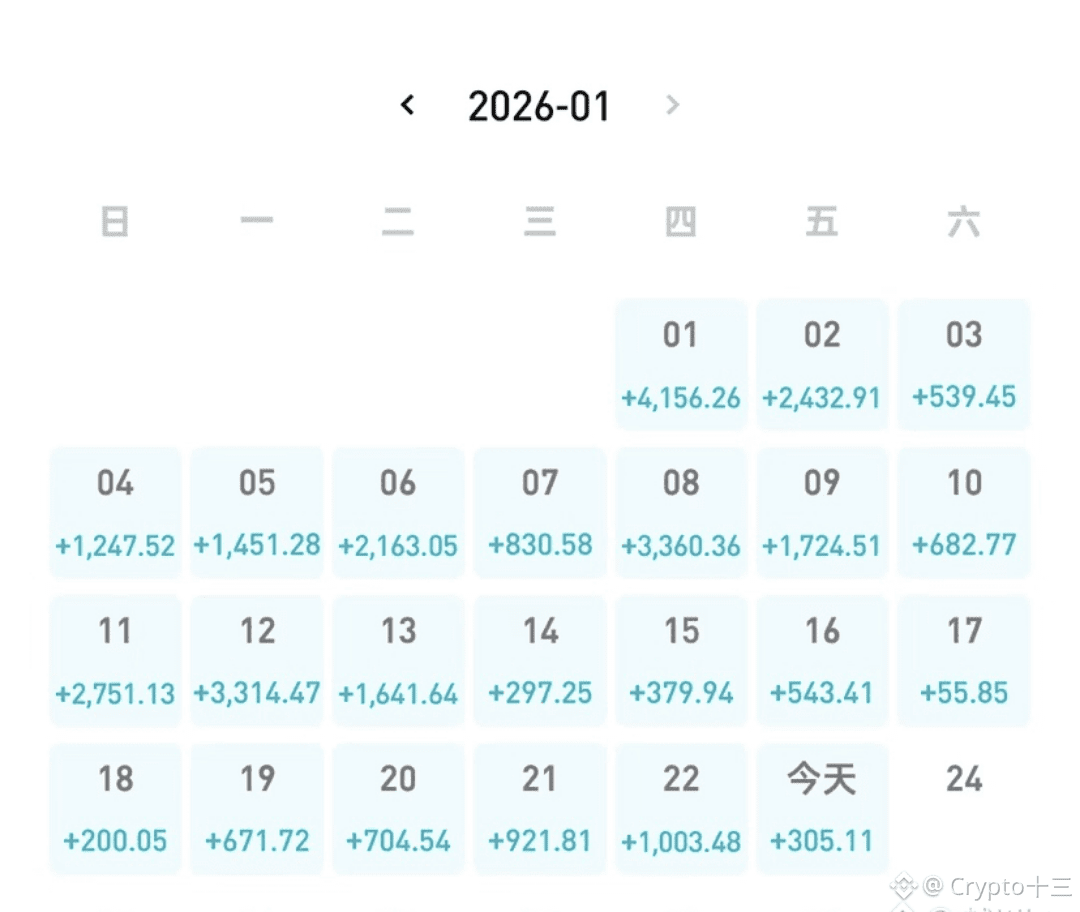
Task: Select day 18 with +200.05
Action: tap(115, 809)
